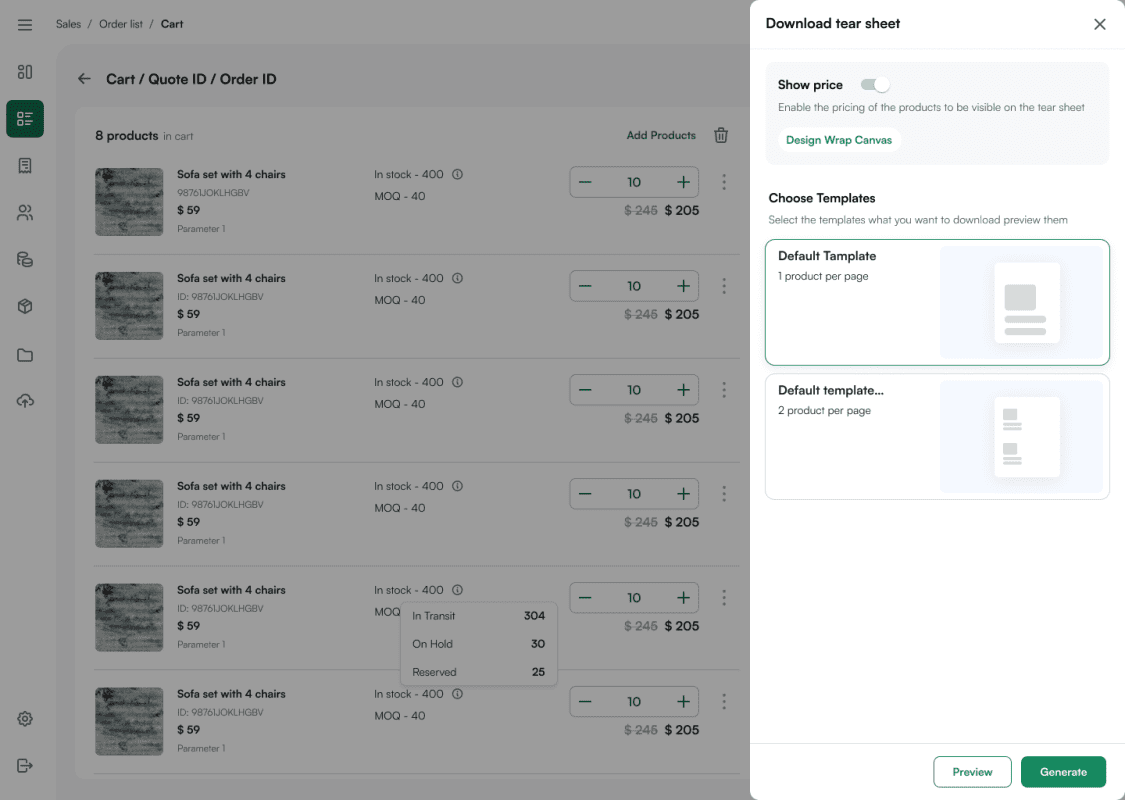
Task: Select the Default Tamplate with 1 product per page
Action: coord(937,302)
